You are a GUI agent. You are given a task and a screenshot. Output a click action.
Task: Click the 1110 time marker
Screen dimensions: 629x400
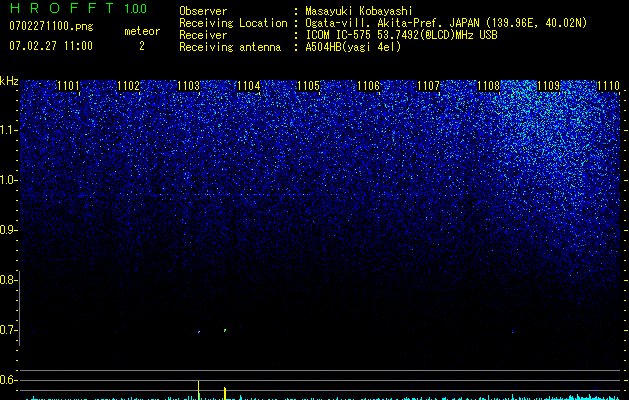(x=609, y=86)
